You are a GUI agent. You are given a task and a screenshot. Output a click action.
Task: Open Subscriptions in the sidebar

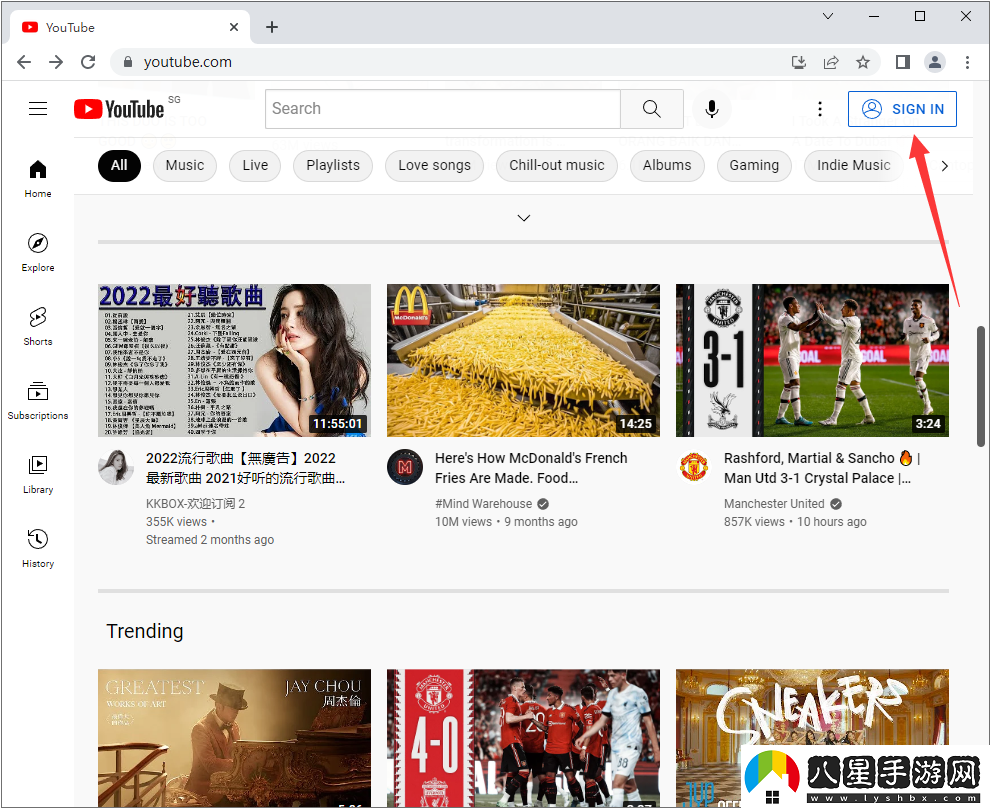[37, 399]
